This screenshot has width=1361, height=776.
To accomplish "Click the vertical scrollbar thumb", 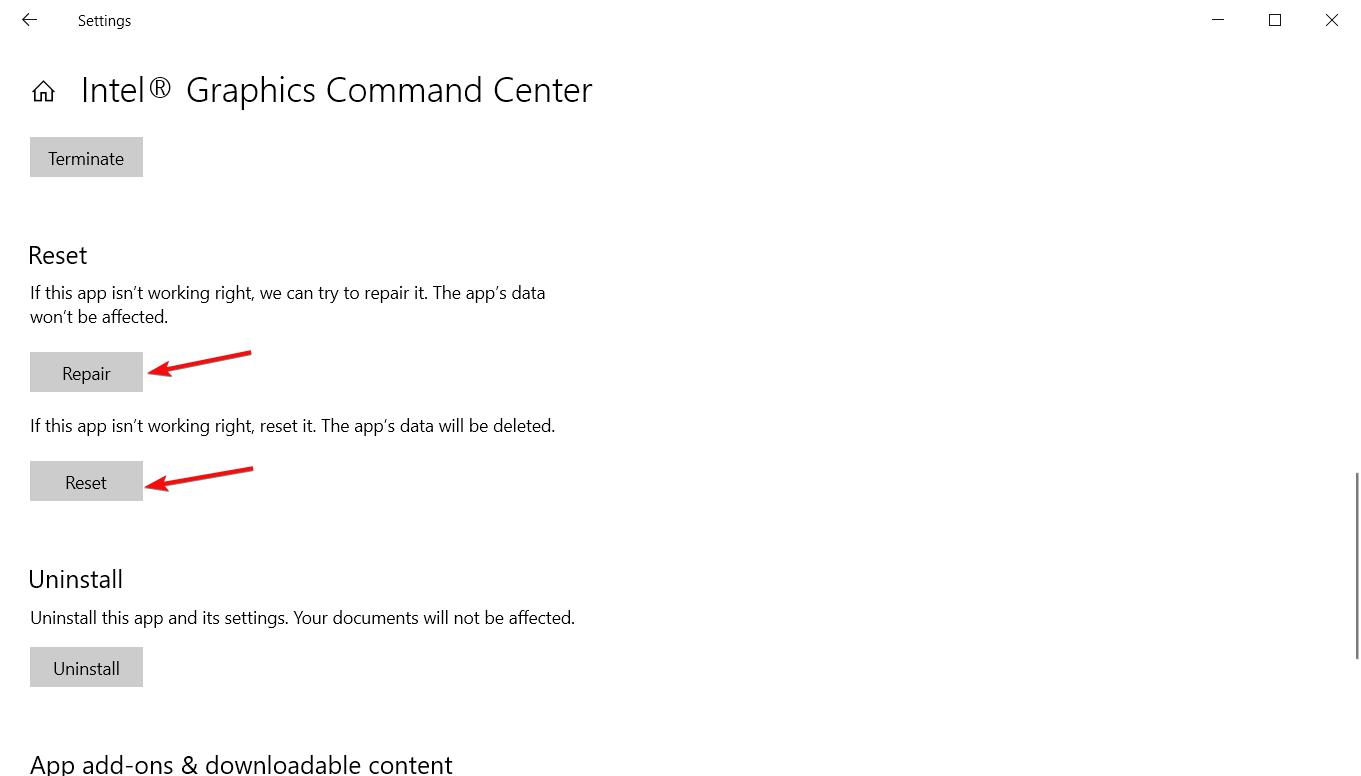I will coord(1356,565).
